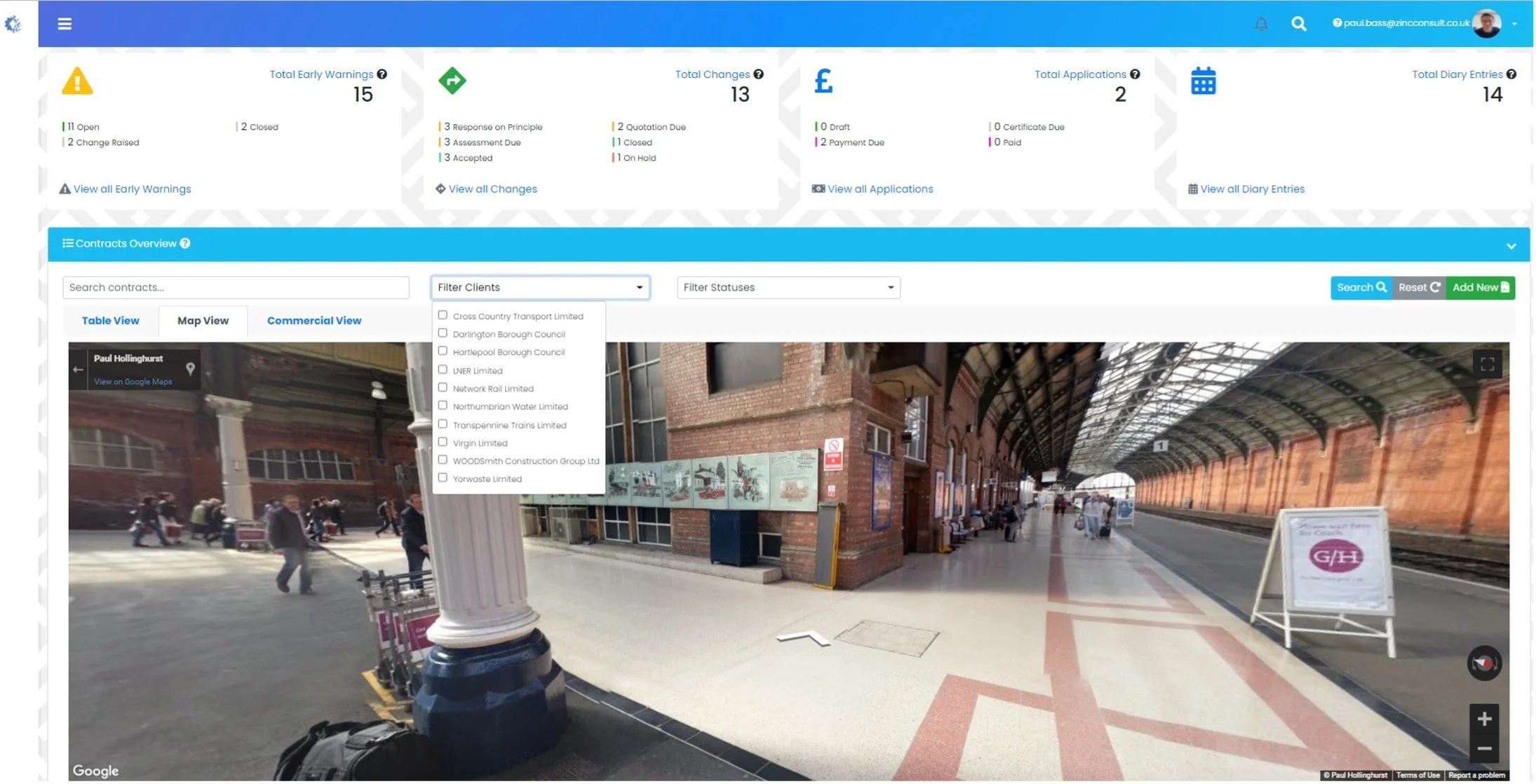Click the Total Early Warnings help icon
Viewport: 1536px width, 784px height.
click(x=382, y=74)
